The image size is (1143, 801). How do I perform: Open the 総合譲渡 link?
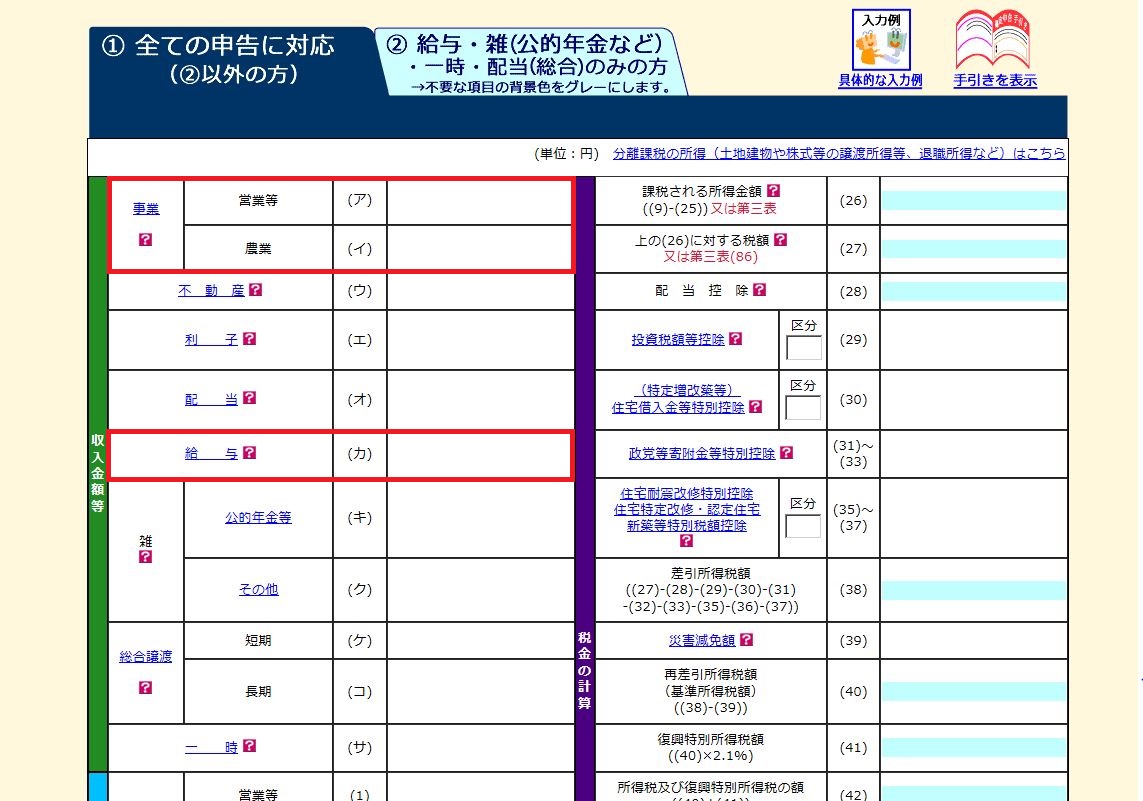click(x=146, y=657)
